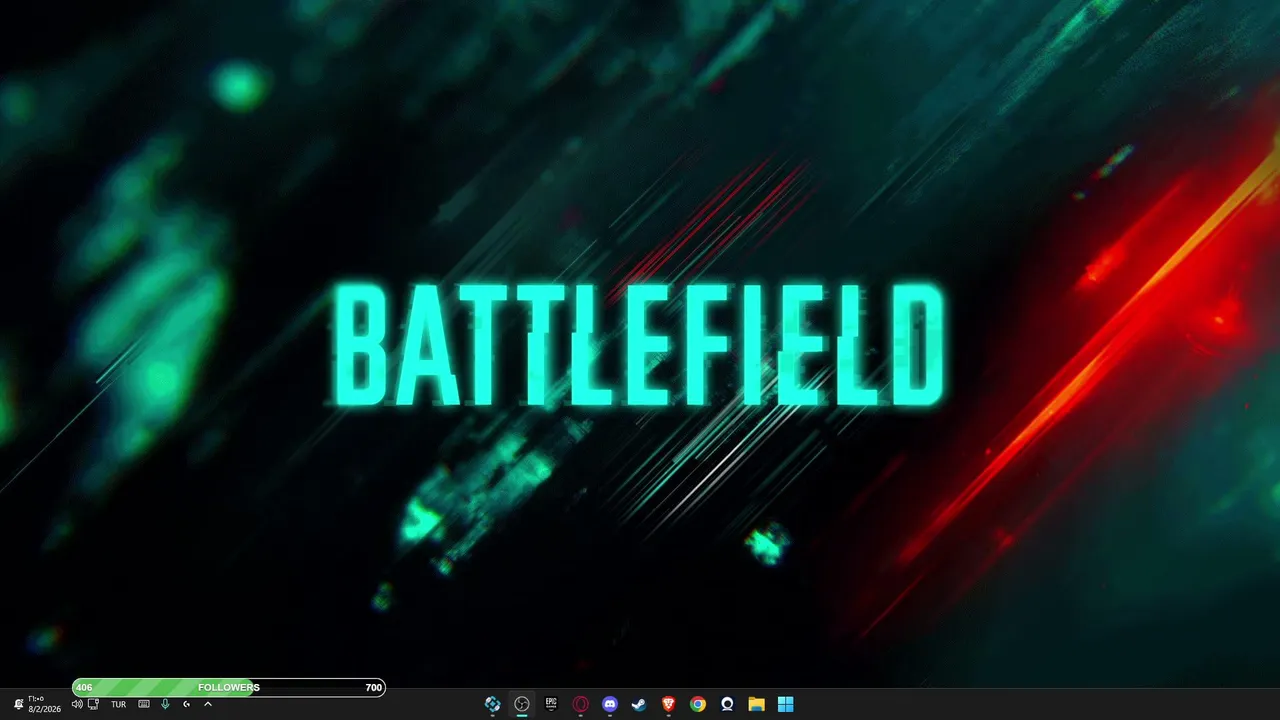Click the speaker volume tray icon
This screenshot has width=1280, height=720.
(77, 704)
